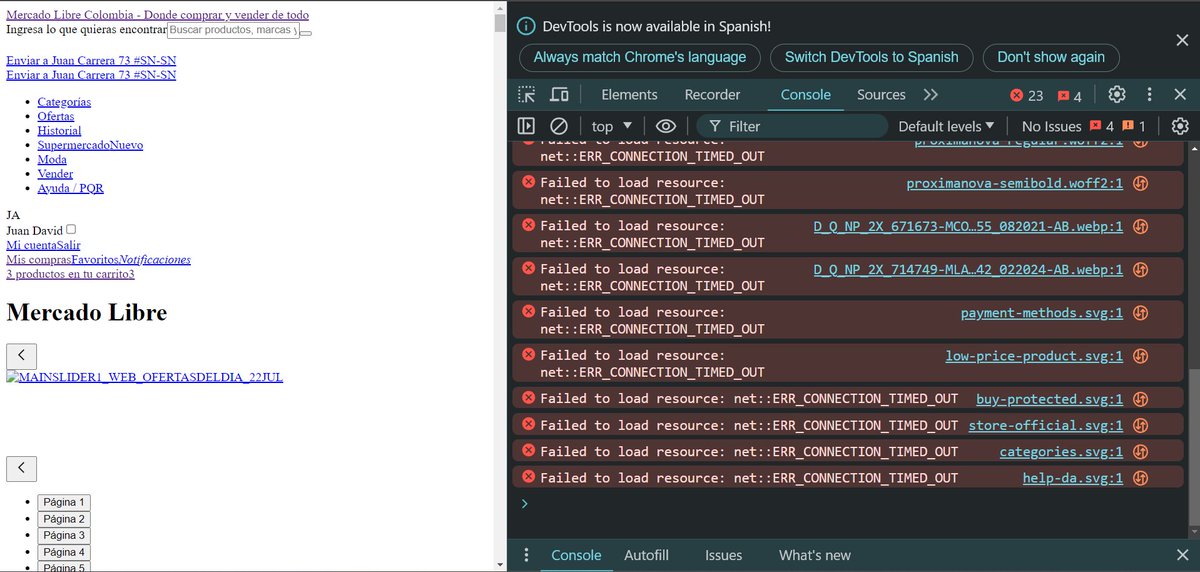The image size is (1200, 572).
Task: Create a live expression with the eye icon
Action: [666, 126]
